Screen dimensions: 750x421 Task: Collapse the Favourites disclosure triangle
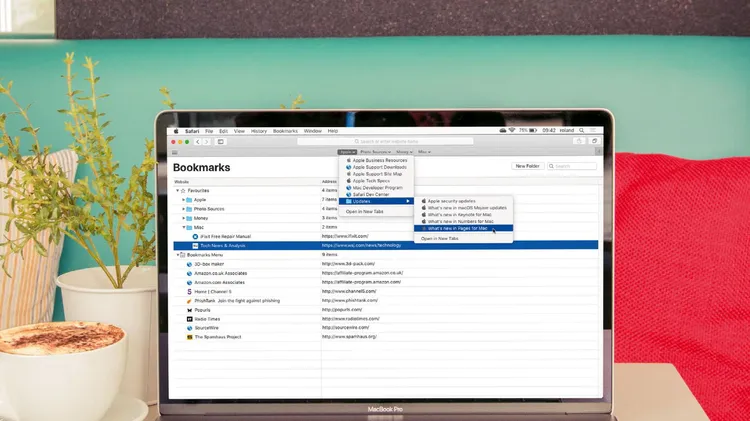[177, 191]
